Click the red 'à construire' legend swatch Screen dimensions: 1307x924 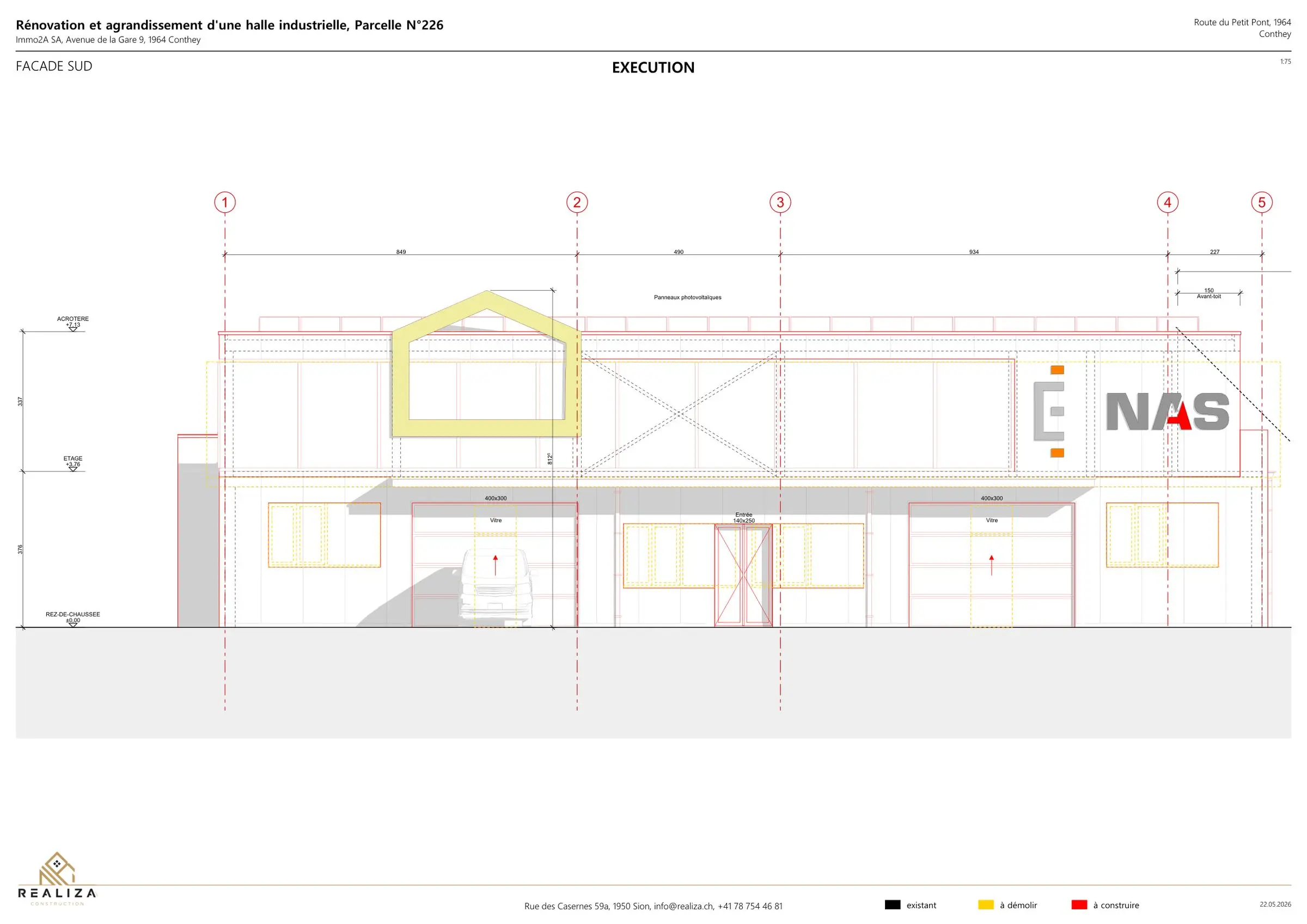(x=1079, y=904)
